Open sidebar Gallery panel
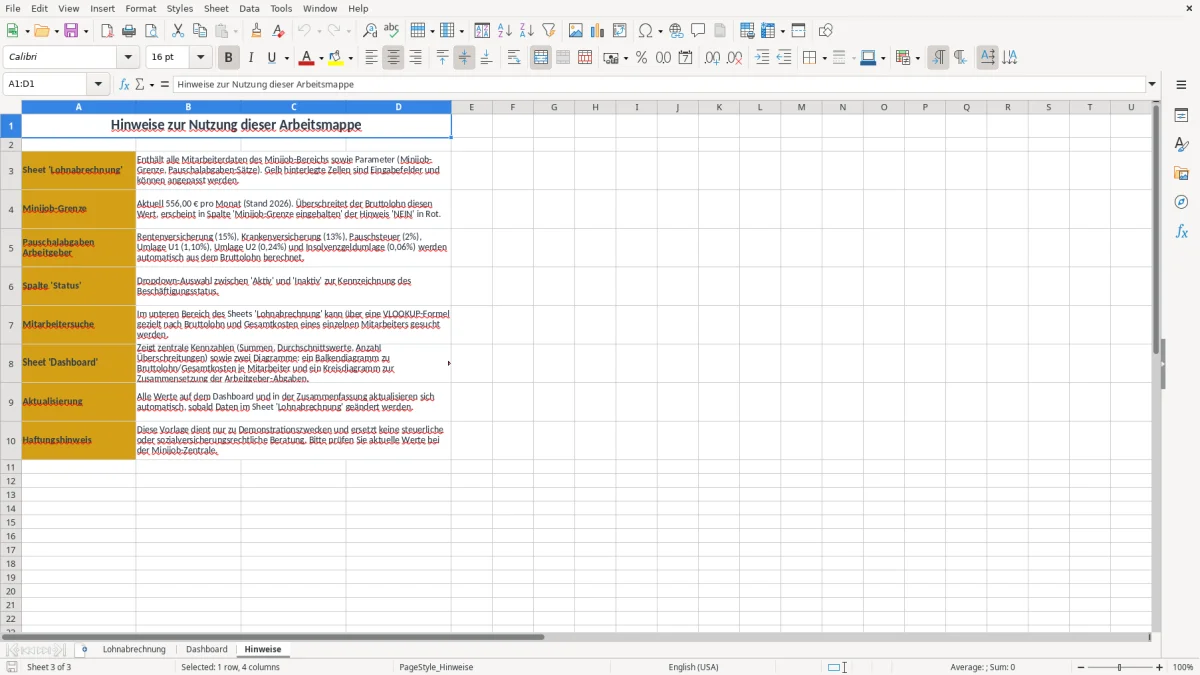 [x=1181, y=174]
